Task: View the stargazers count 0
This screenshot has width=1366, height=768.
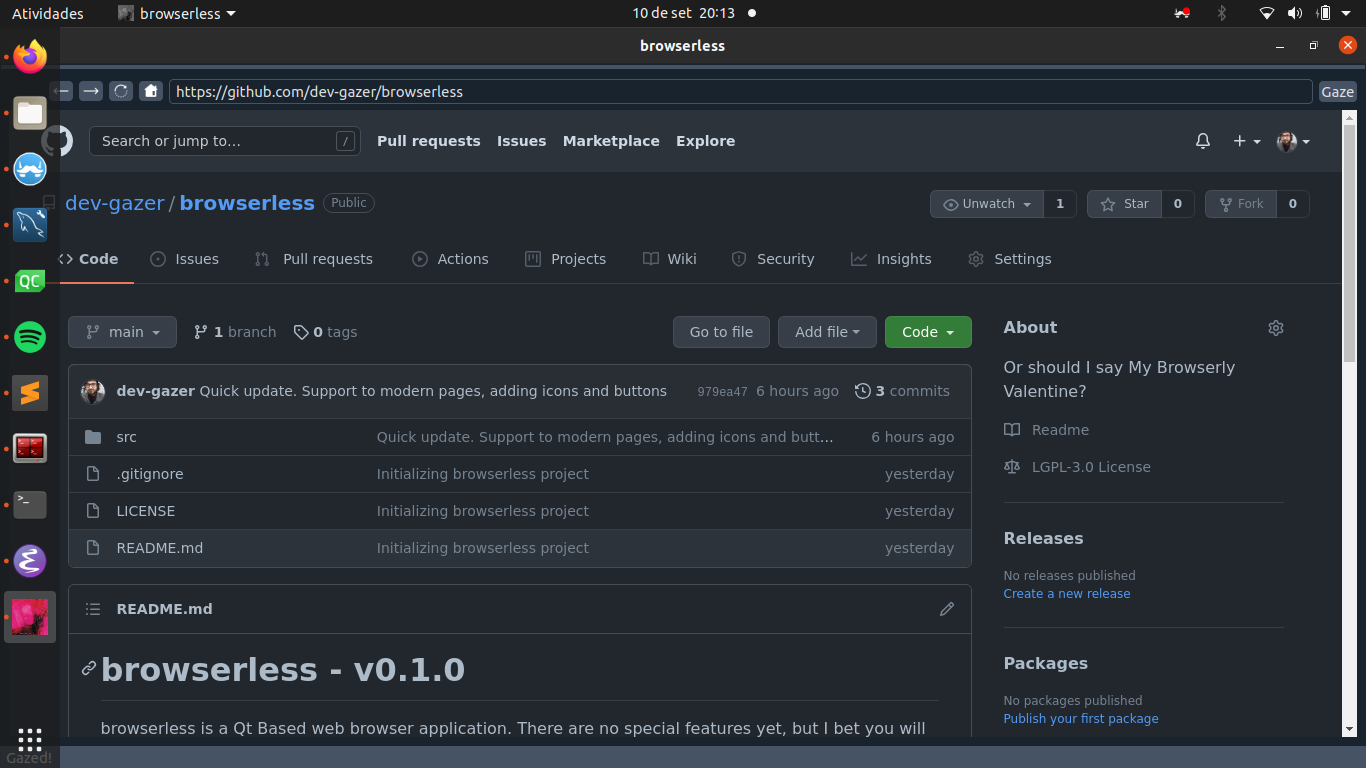Action: (x=1178, y=204)
